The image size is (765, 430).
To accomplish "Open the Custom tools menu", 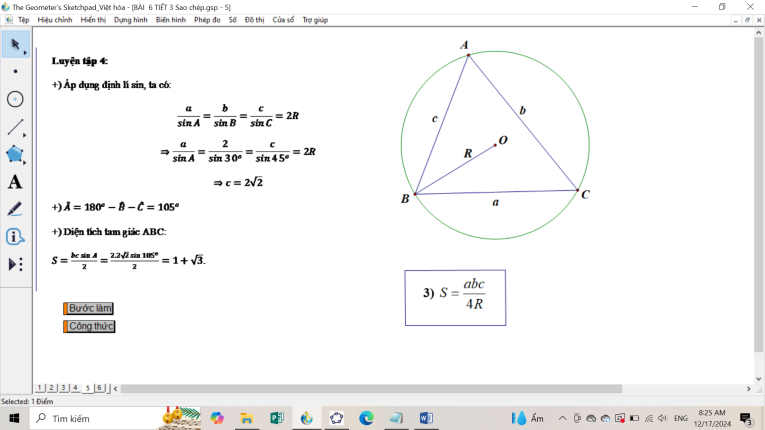I will pos(15,264).
